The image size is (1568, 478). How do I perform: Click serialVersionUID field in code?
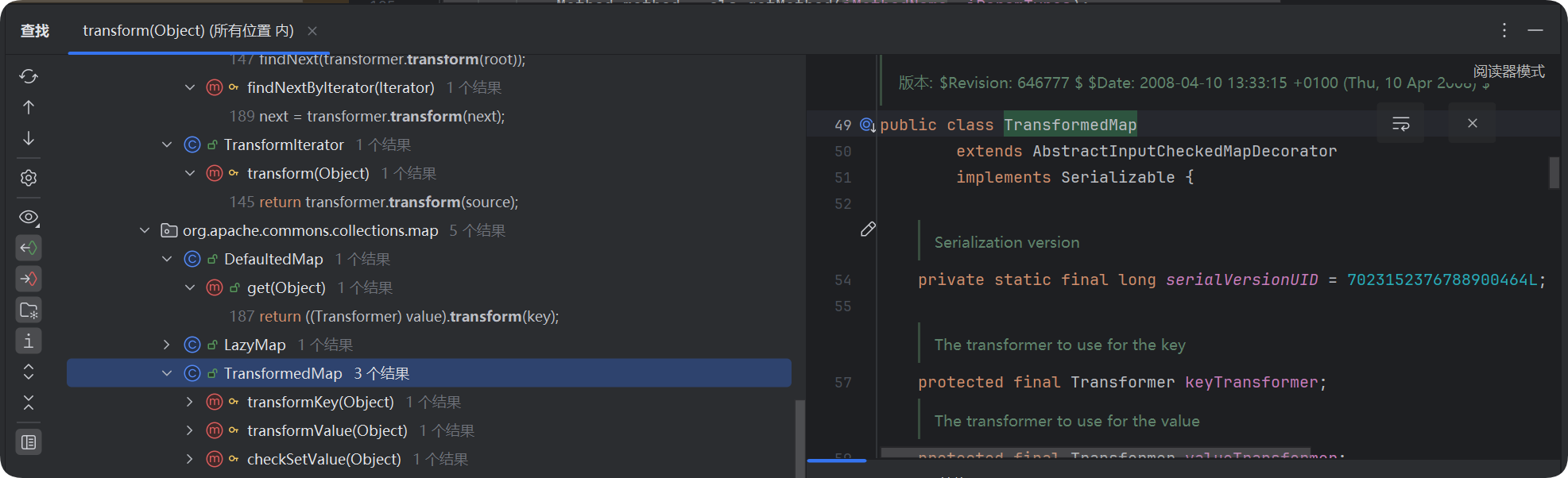coord(1241,279)
